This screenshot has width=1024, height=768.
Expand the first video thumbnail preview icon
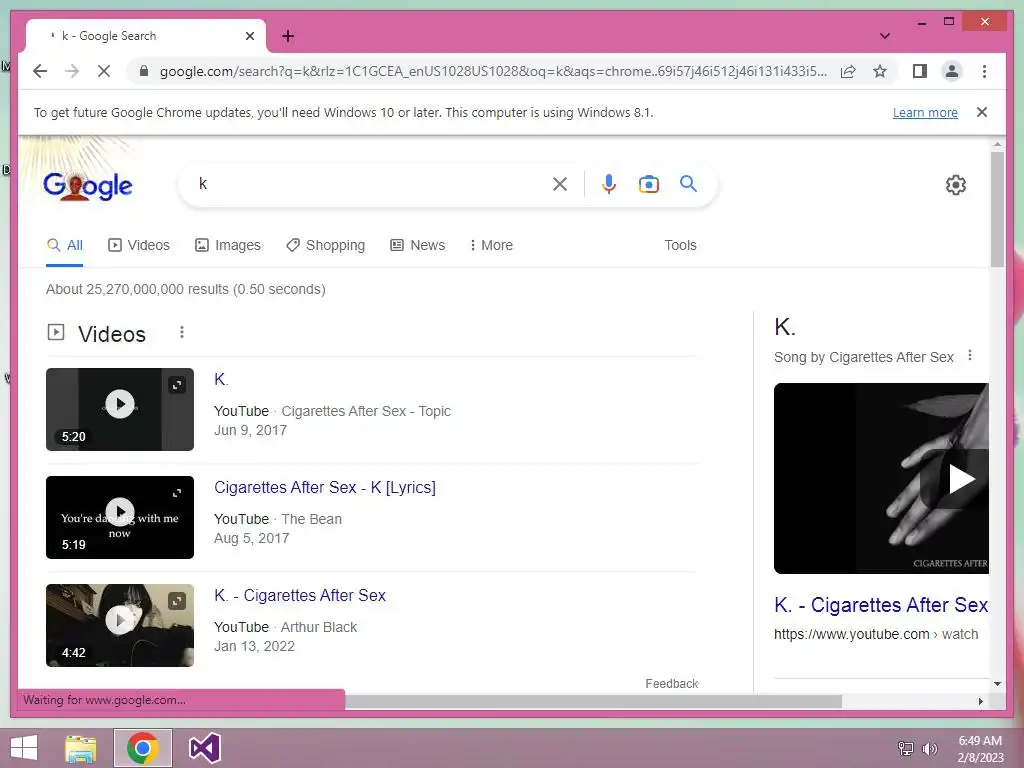176,385
